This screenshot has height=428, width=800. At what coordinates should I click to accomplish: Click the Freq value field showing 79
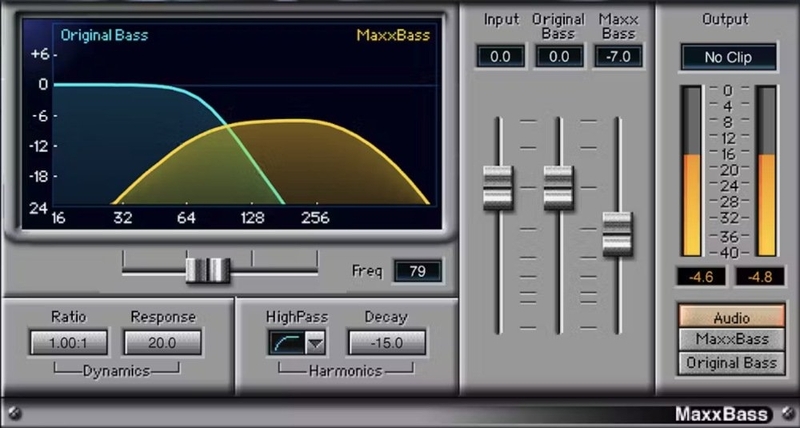tap(417, 271)
